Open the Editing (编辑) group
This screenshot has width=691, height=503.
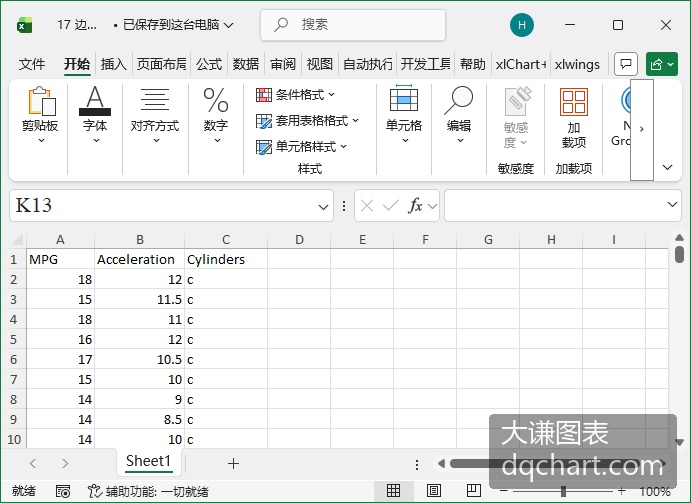pyautogui.click(x=459, y=116)
